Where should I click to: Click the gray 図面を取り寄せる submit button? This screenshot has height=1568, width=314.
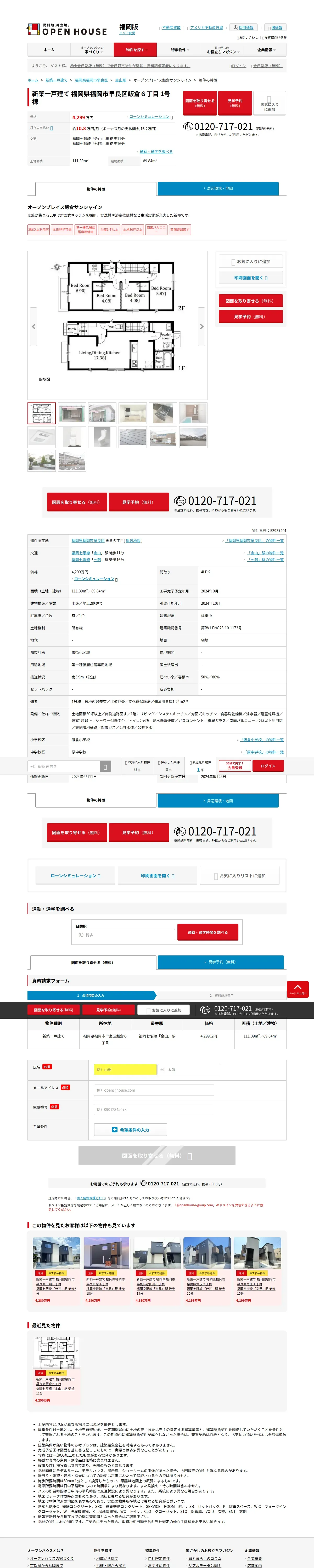click(x=157, y=1155)
